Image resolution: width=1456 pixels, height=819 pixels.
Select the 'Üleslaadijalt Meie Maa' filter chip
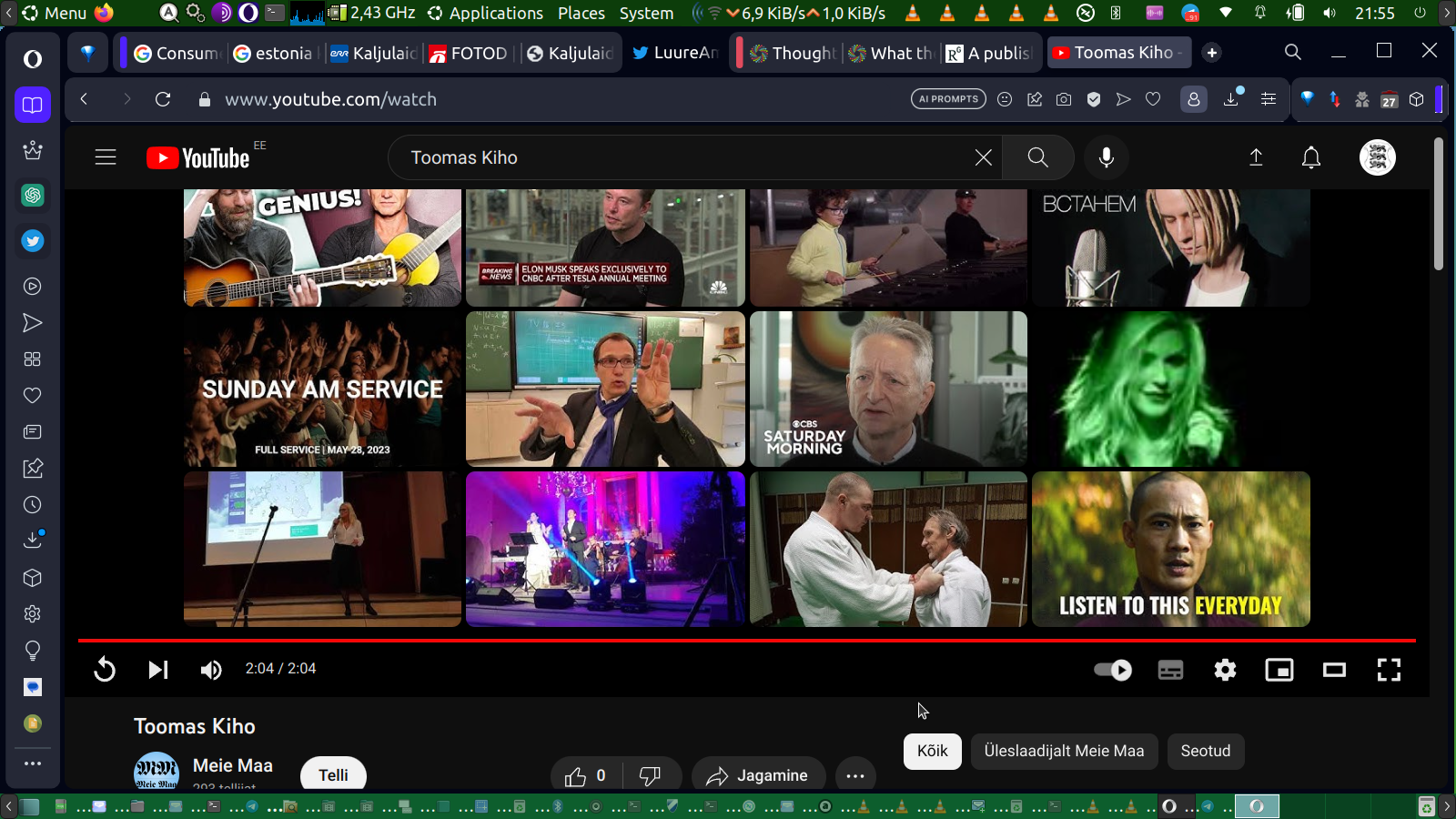click(1064, 751)
